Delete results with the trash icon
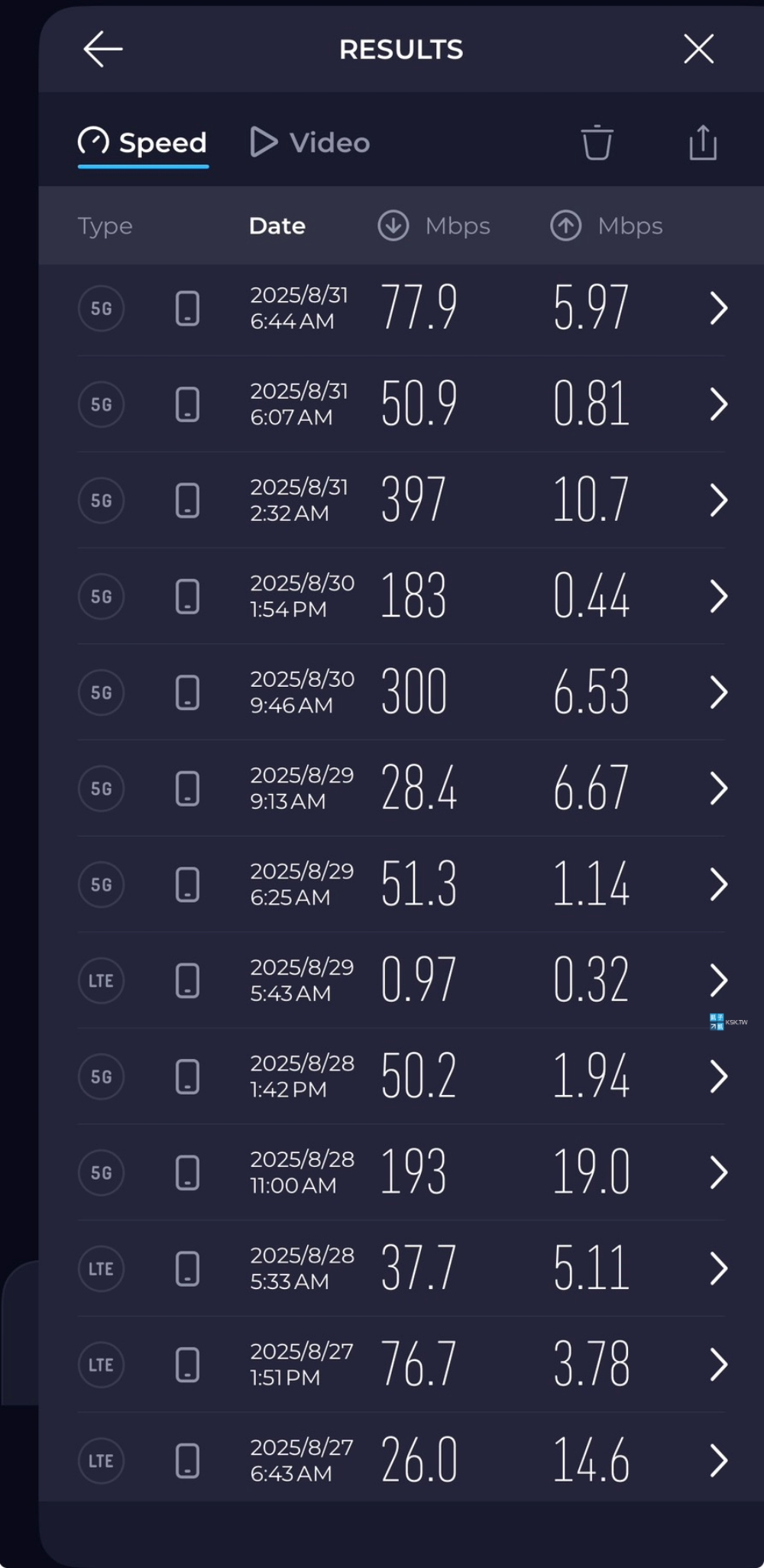 point(597,142)
